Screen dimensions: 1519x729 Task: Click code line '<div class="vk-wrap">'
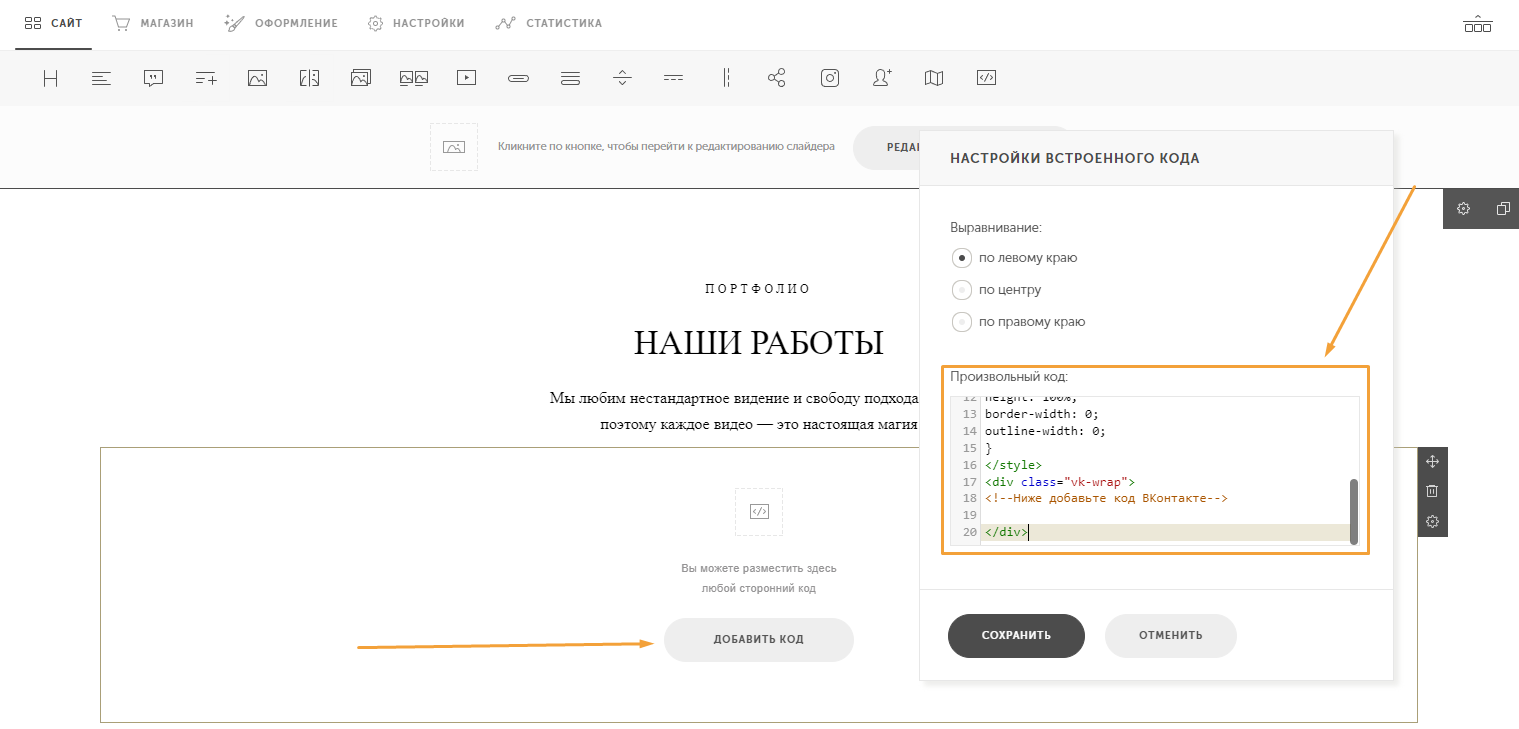pyautogui.click(x=1060, y=482)
